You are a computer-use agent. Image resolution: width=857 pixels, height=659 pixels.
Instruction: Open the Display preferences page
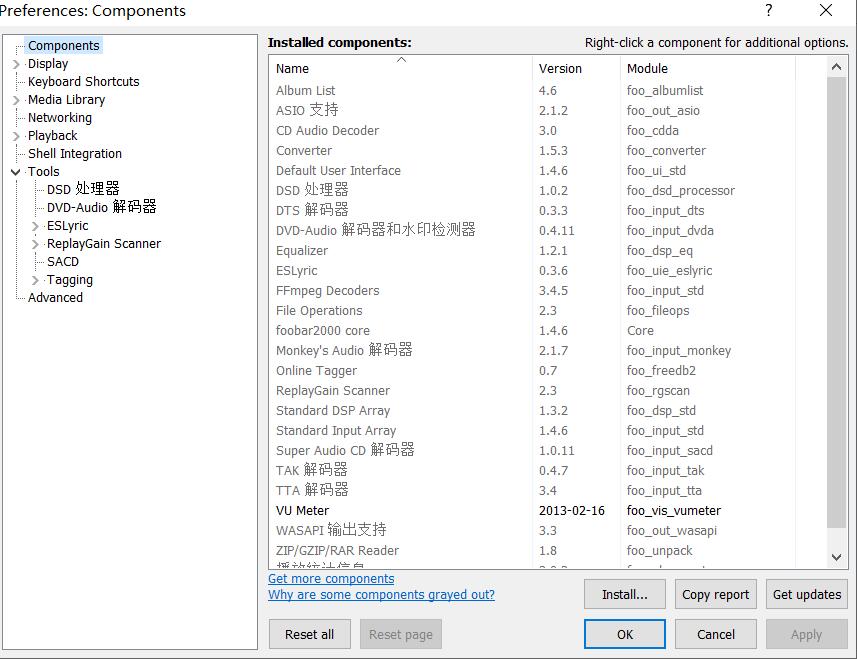click(48, 64)
